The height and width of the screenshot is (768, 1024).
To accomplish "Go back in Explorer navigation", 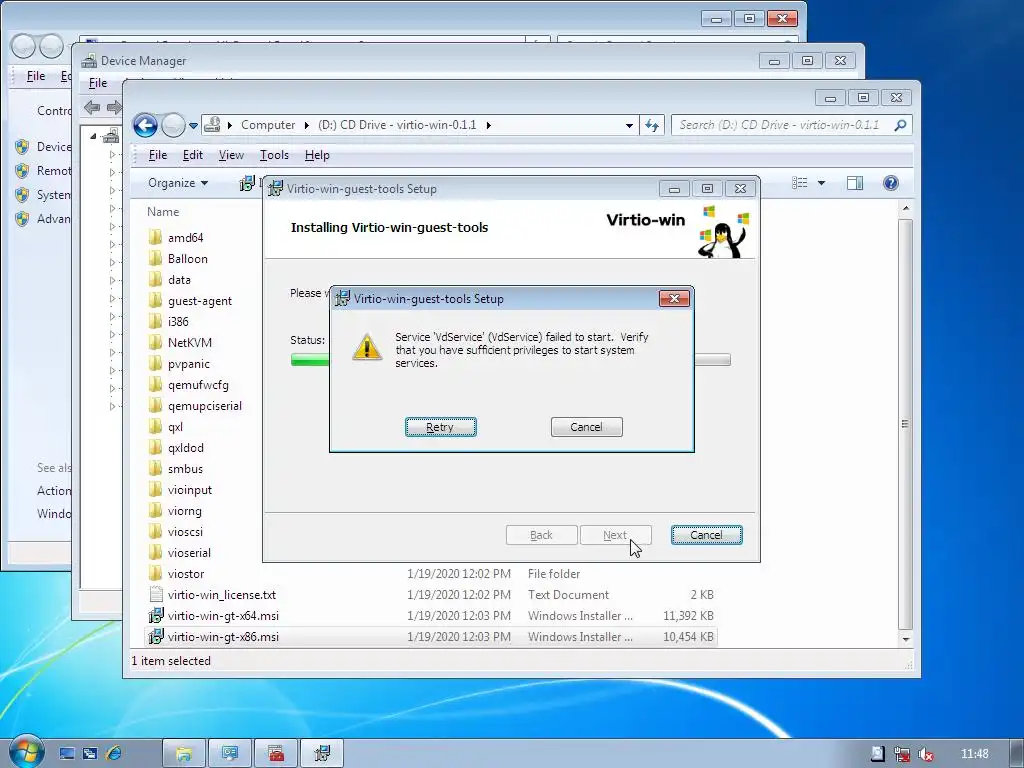I will click(145, 125).
